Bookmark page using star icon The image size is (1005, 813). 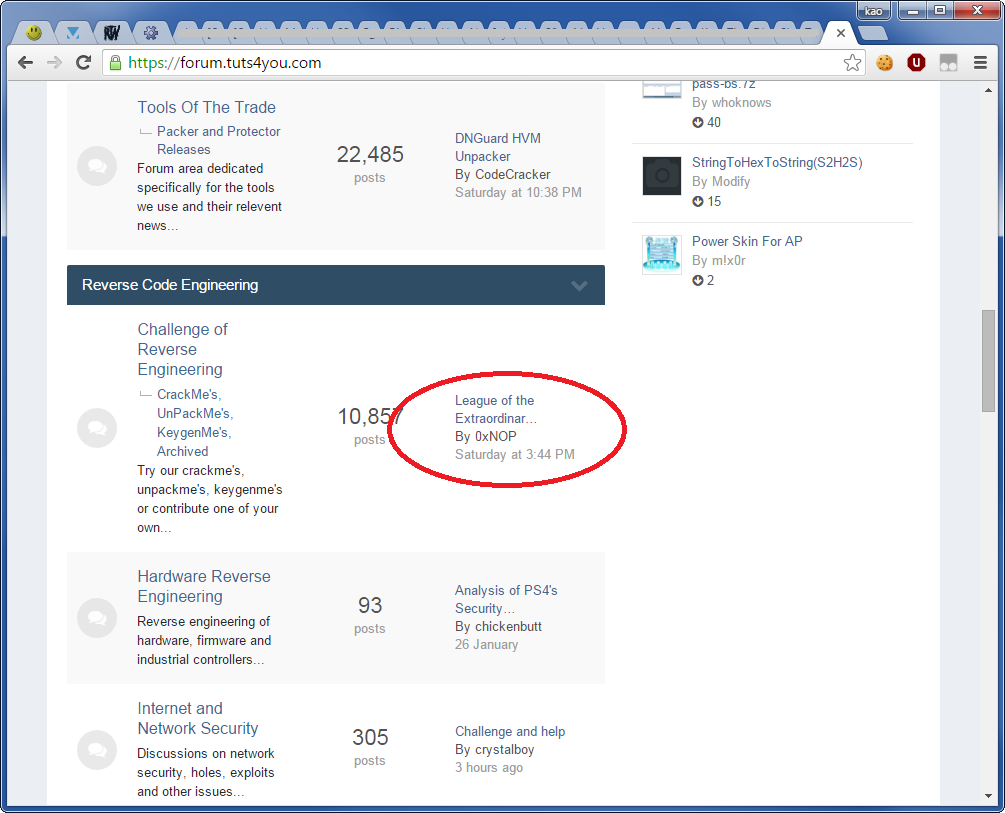pos(852,63)
